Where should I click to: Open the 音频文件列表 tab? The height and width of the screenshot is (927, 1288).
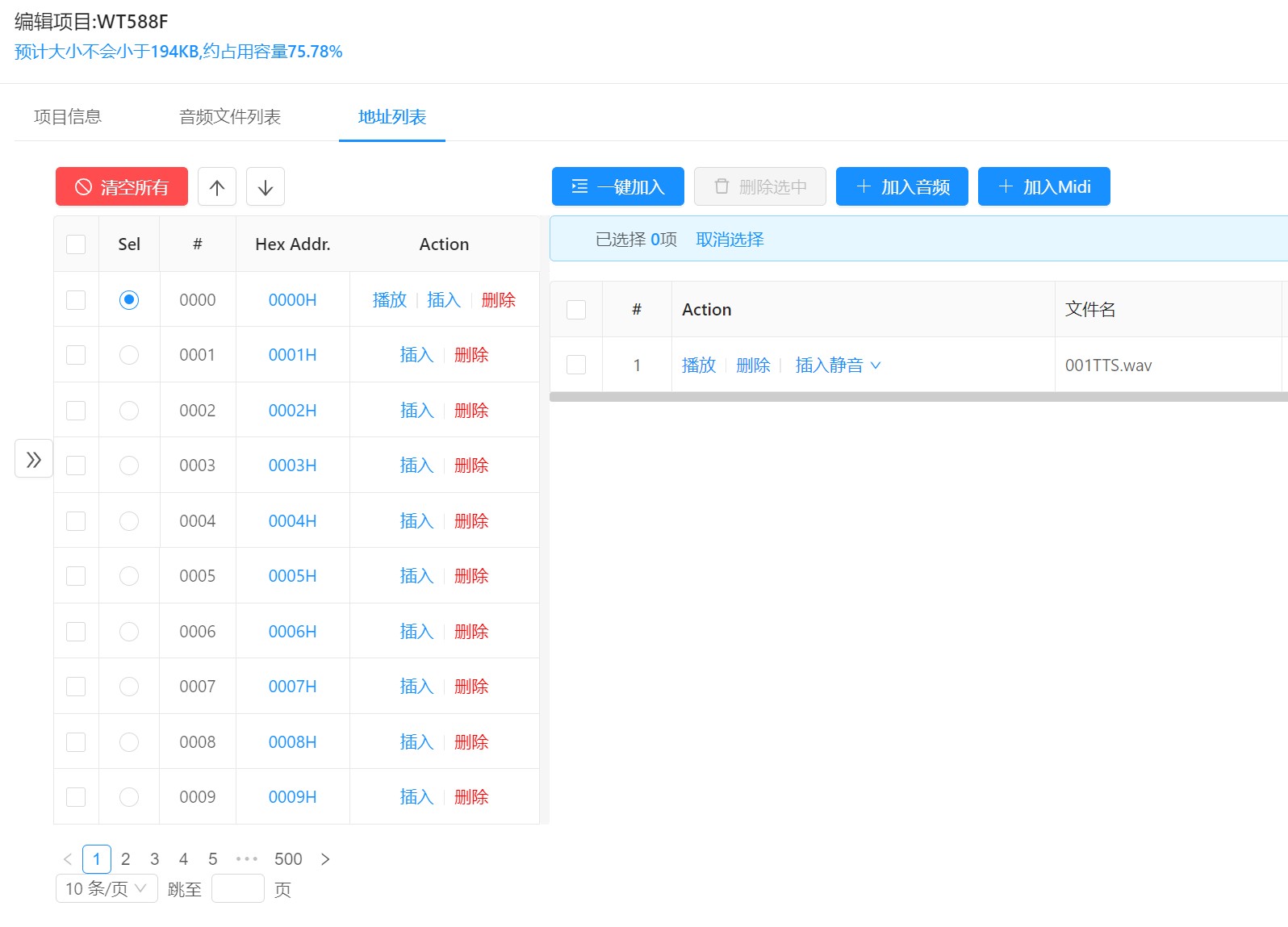230,117
